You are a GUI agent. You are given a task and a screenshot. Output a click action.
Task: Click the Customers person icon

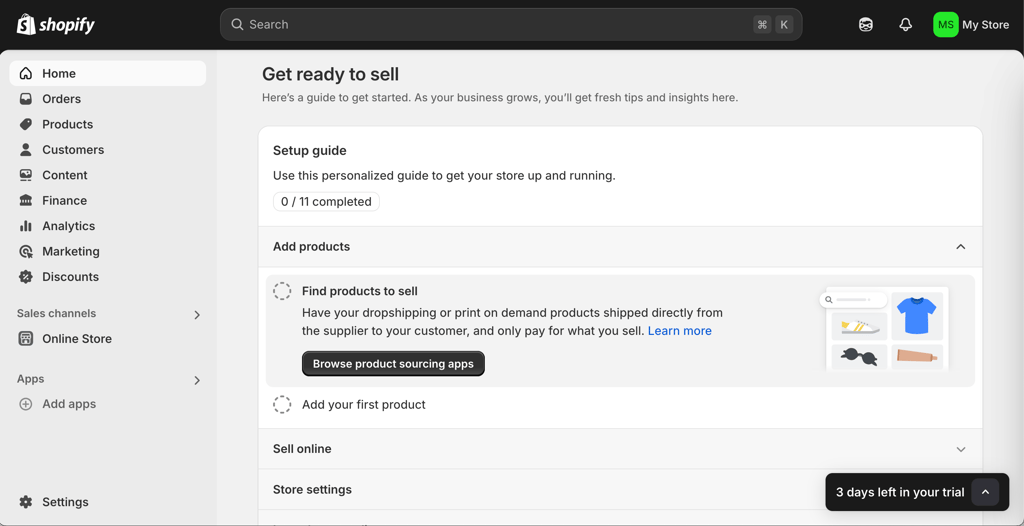click(25, 150)
